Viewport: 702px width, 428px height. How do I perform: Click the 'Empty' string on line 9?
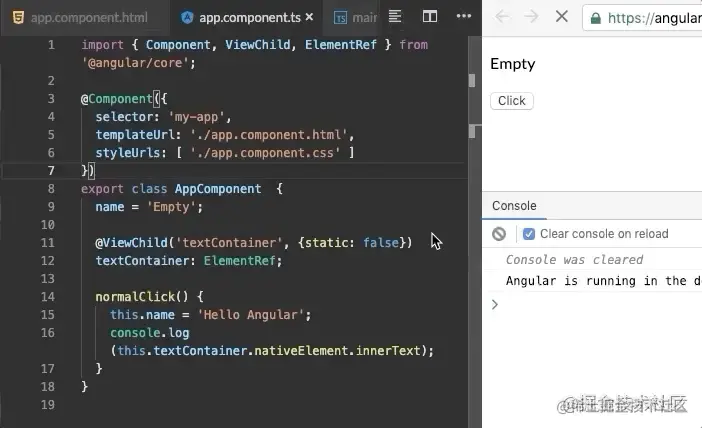pos(171,207)
